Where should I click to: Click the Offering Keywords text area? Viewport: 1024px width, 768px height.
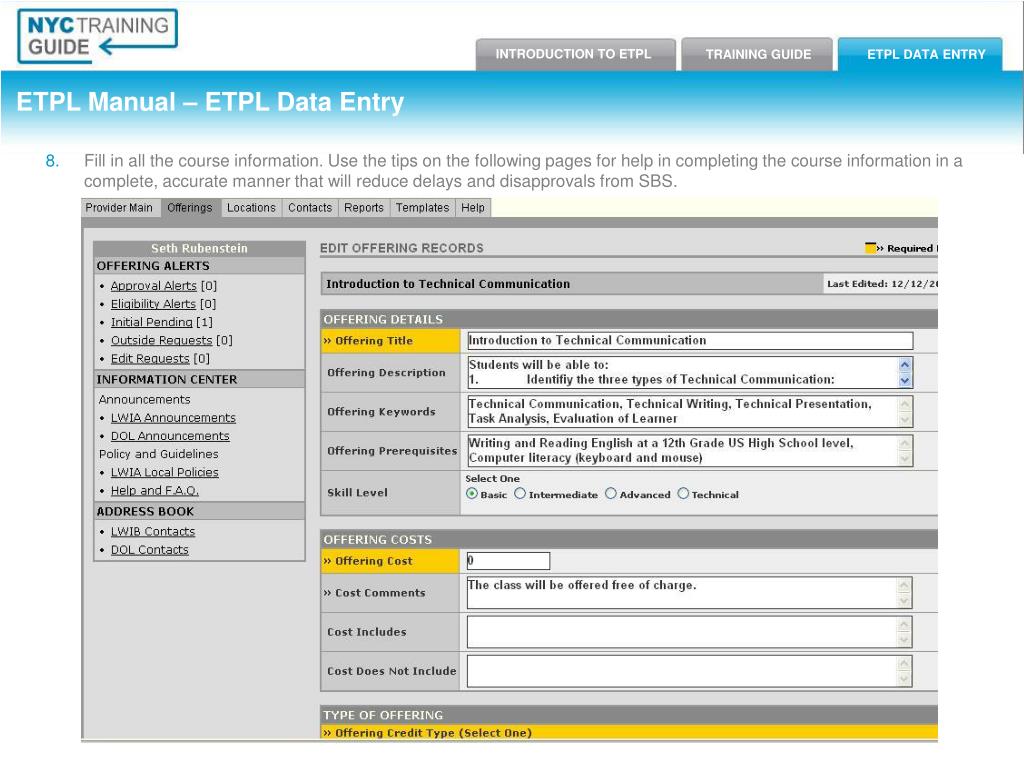click(682, 411)
